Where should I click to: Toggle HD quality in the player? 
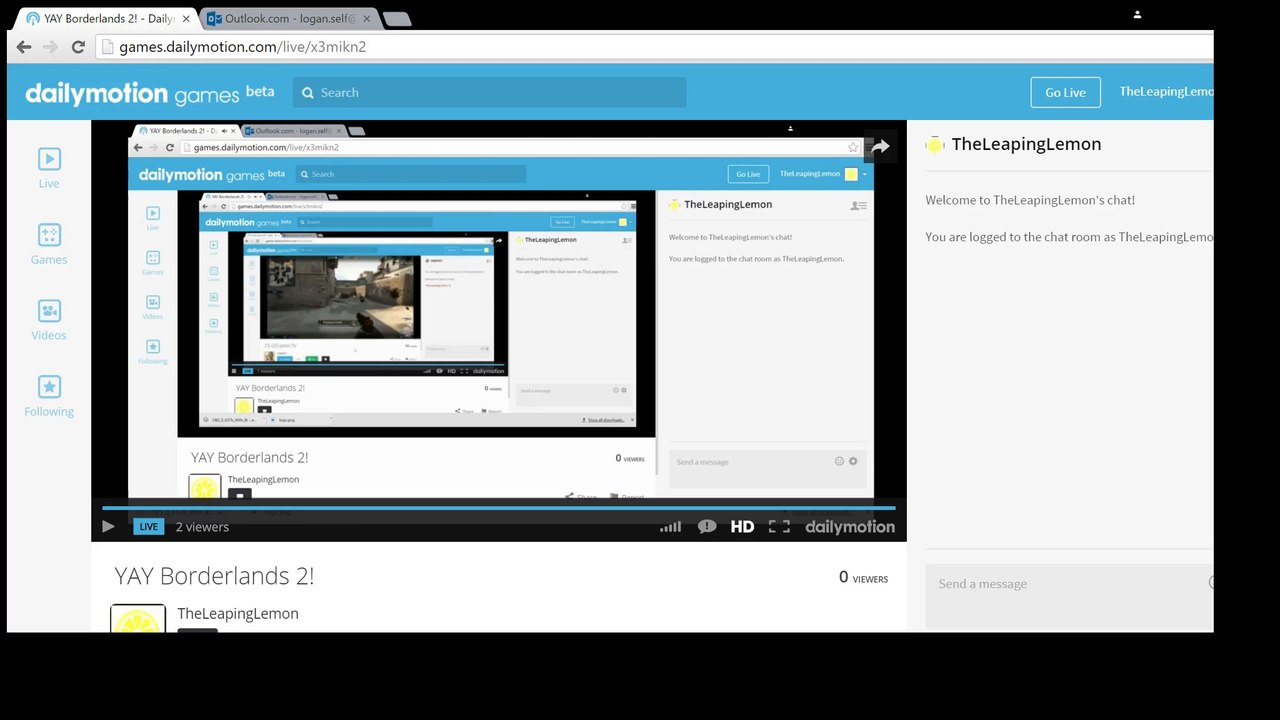742,527
